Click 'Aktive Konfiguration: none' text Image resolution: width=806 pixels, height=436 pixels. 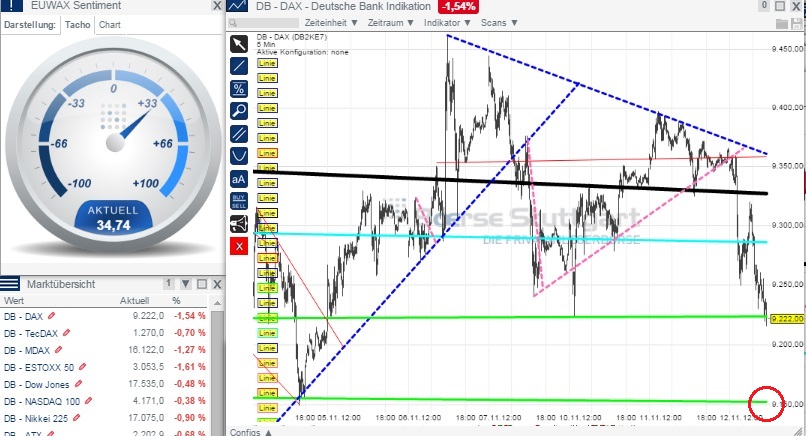[302, 52]
